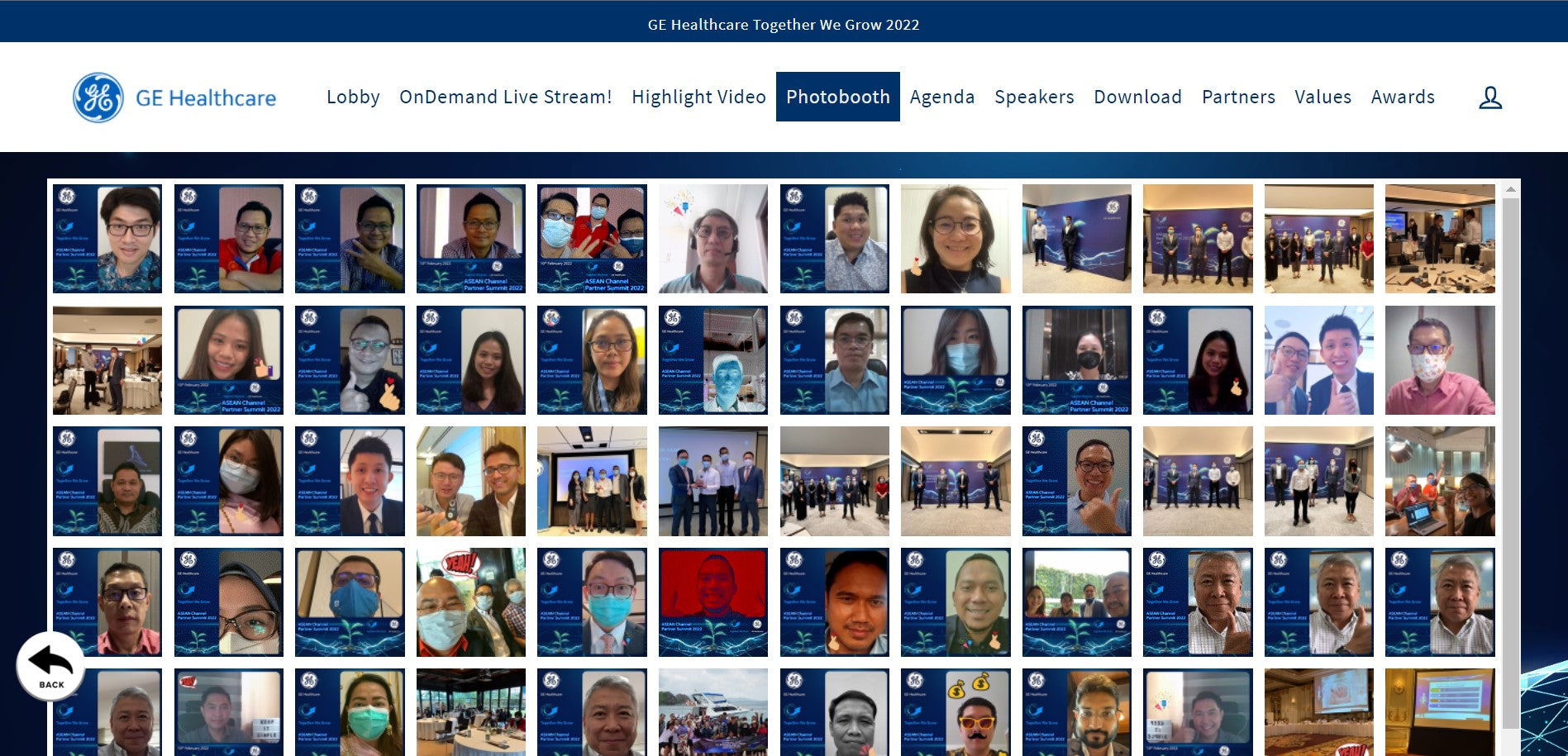The height and width of the screenshot is (756, 1568).
Task: Select the Photobooth tab
Action: 837,97
